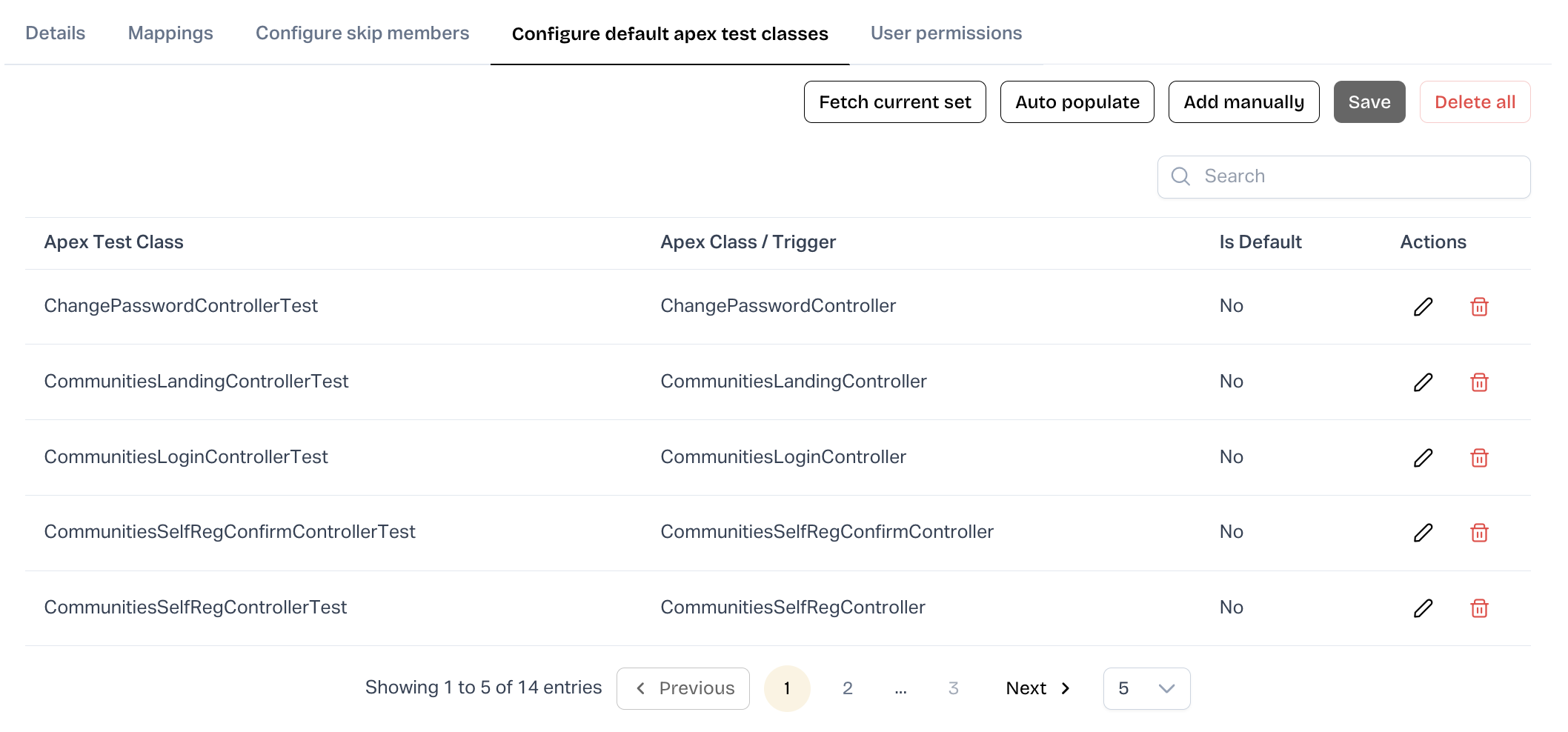Click the Delete all button
Screen dimensions: 1568x732
tap(1474, 102)
